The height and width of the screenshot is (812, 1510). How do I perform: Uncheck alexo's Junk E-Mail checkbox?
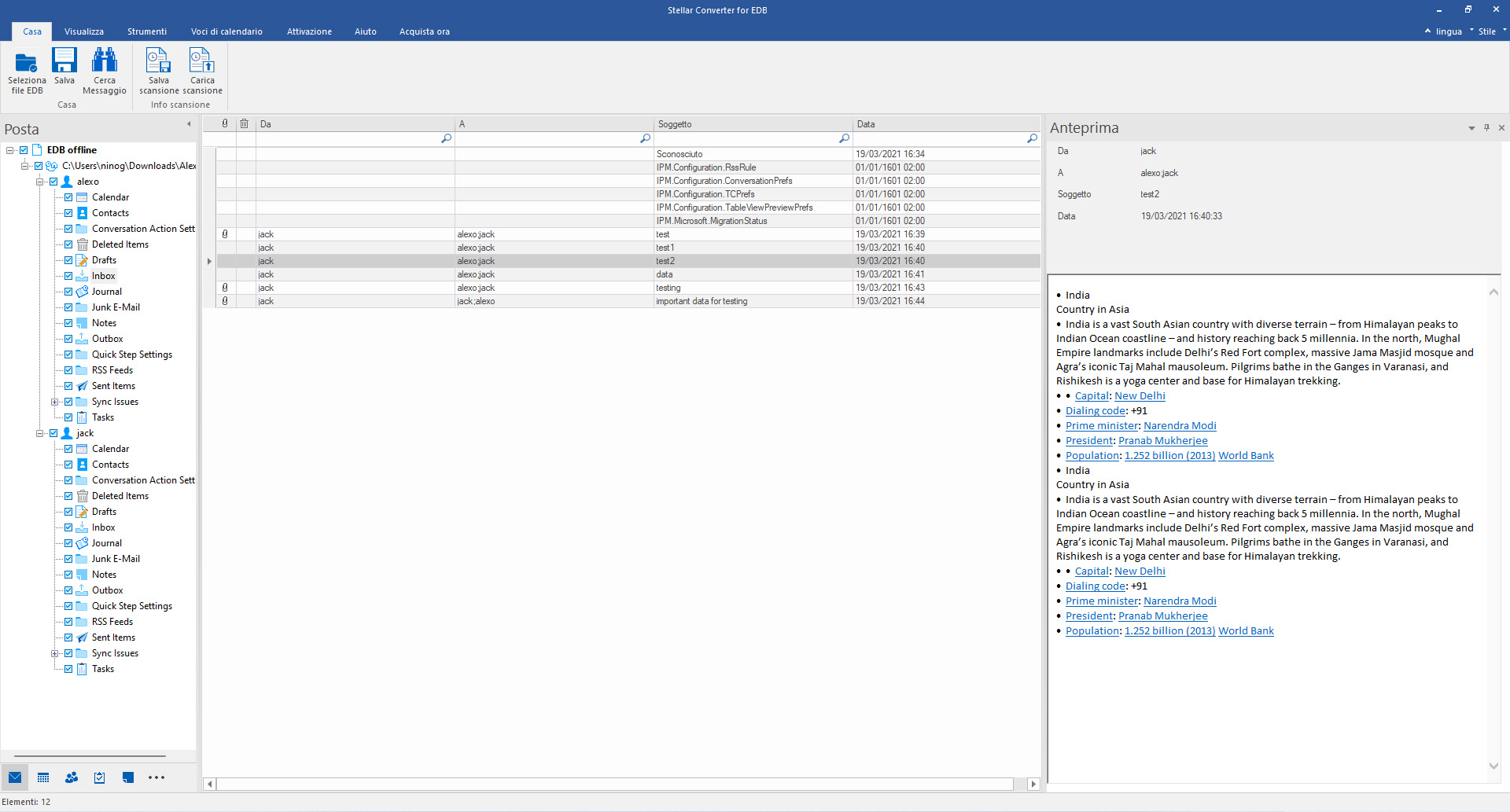(x=68, y=307)
